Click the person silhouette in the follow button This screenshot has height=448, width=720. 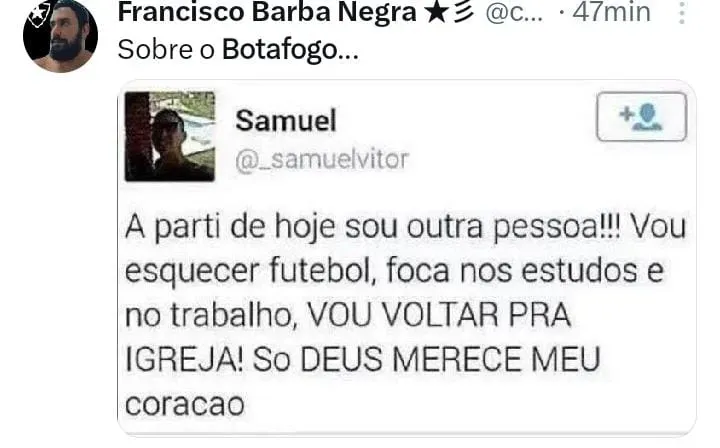tap(647, 118)
